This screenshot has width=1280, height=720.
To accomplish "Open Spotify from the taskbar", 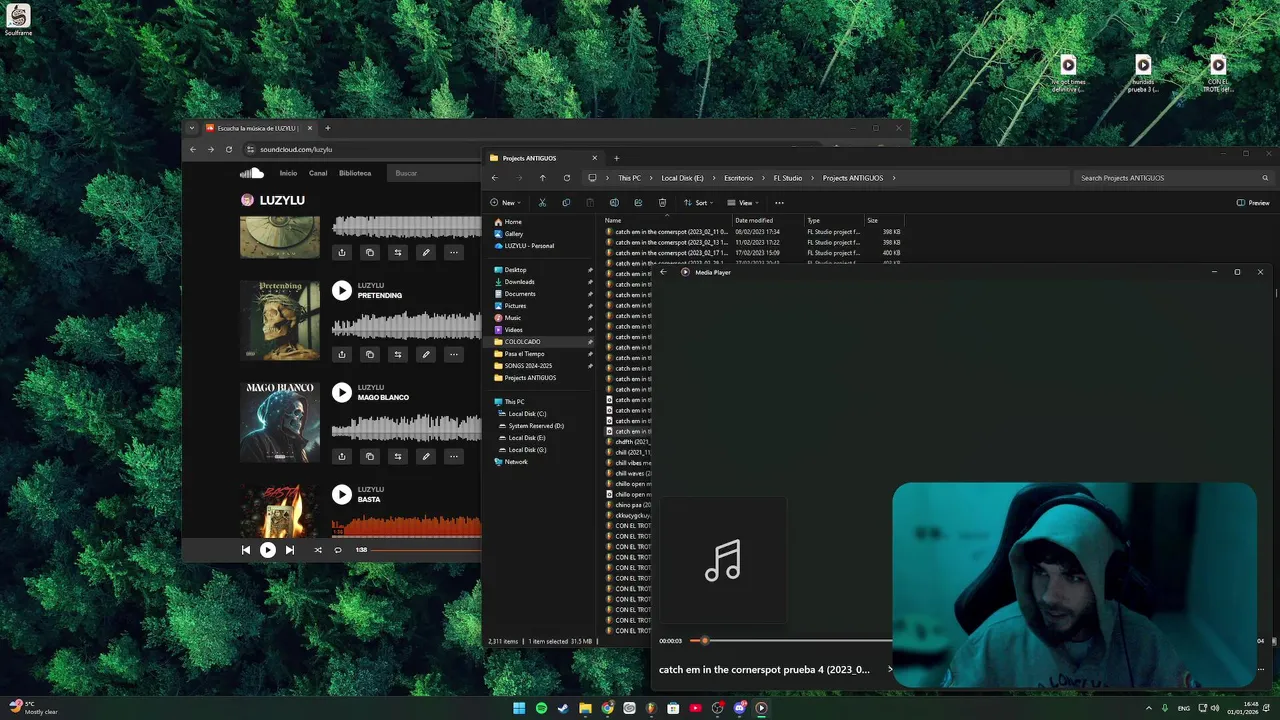I will point(541,708).
